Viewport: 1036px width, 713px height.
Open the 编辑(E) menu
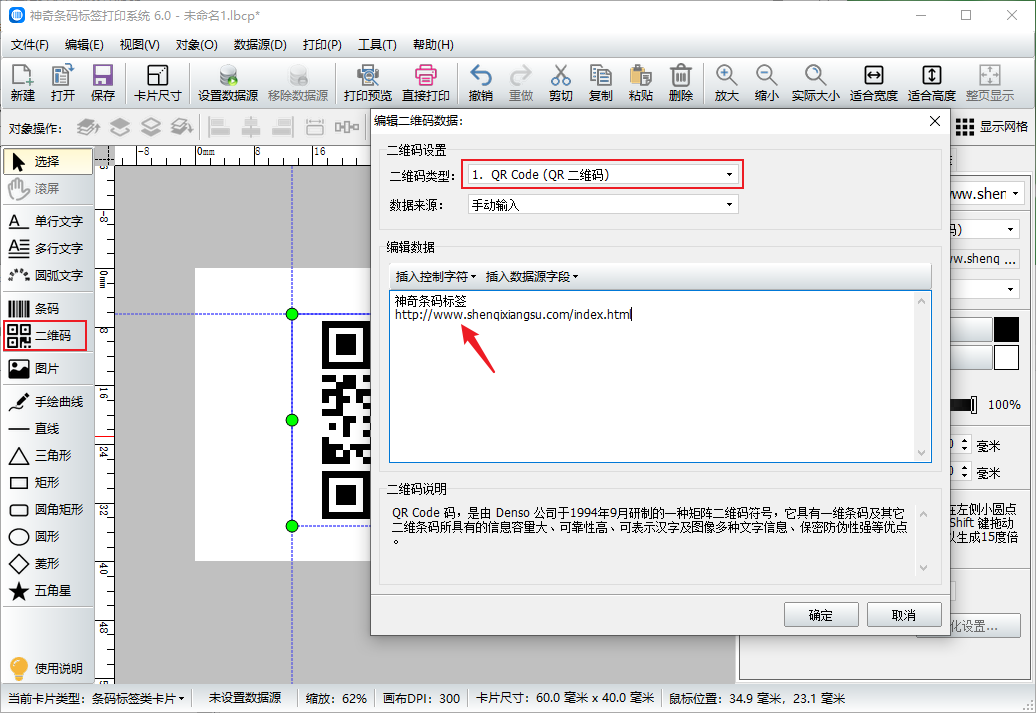[x=85, y=45]
